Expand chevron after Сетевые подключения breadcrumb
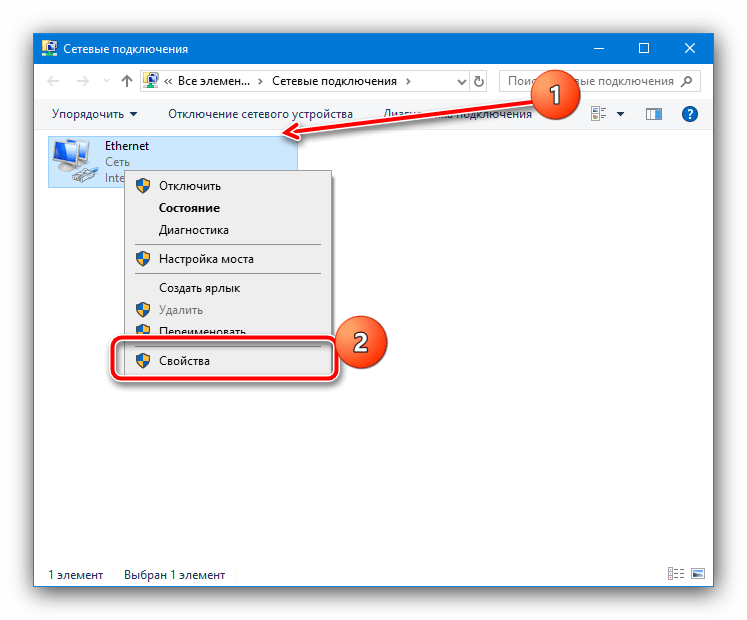 pyautogui.click(x=408, y=81)
